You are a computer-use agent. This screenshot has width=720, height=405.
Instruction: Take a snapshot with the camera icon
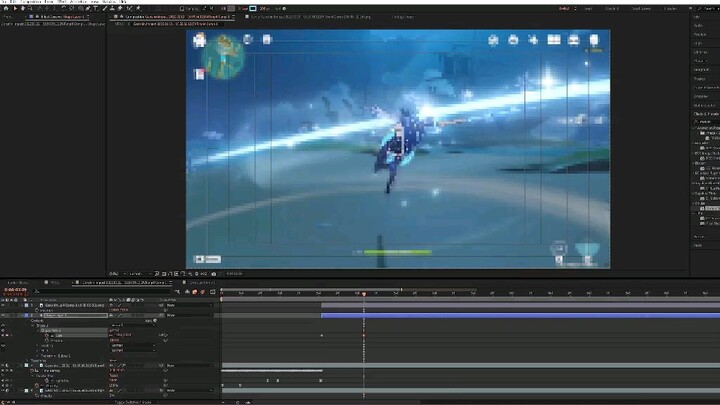click(x=214, y=274)
